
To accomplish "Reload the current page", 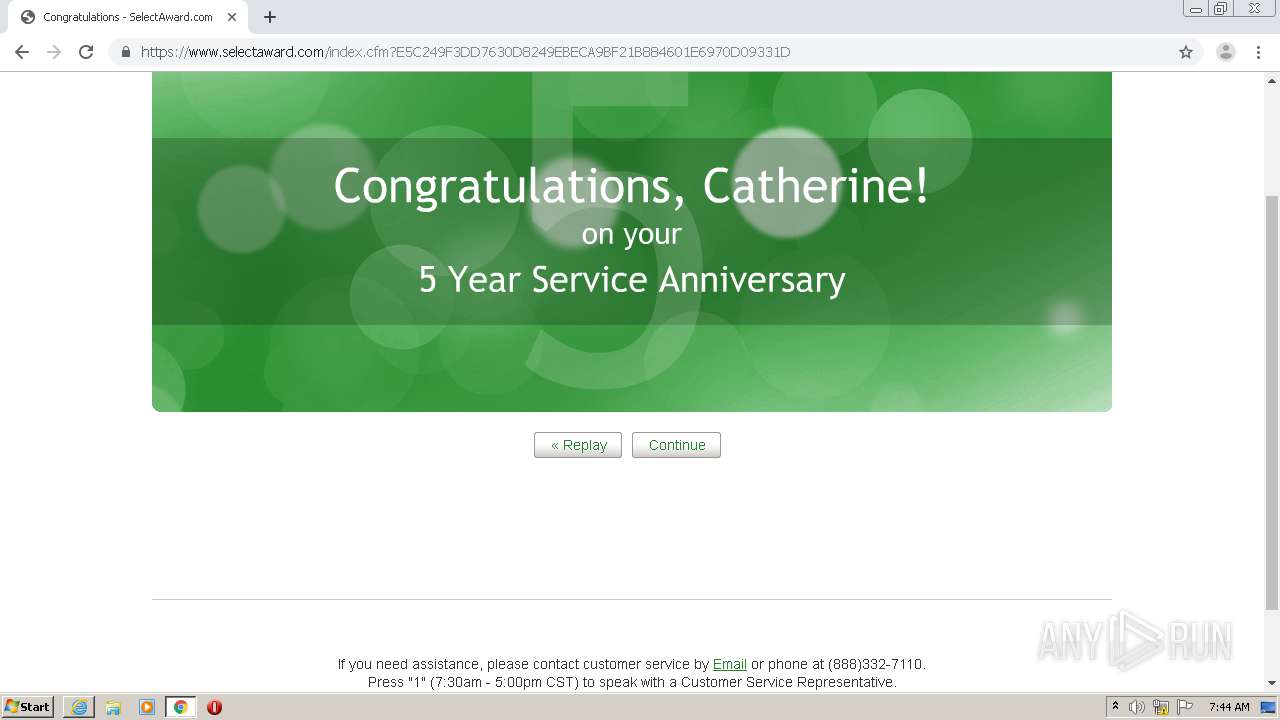I will click(x=86, y=52).
